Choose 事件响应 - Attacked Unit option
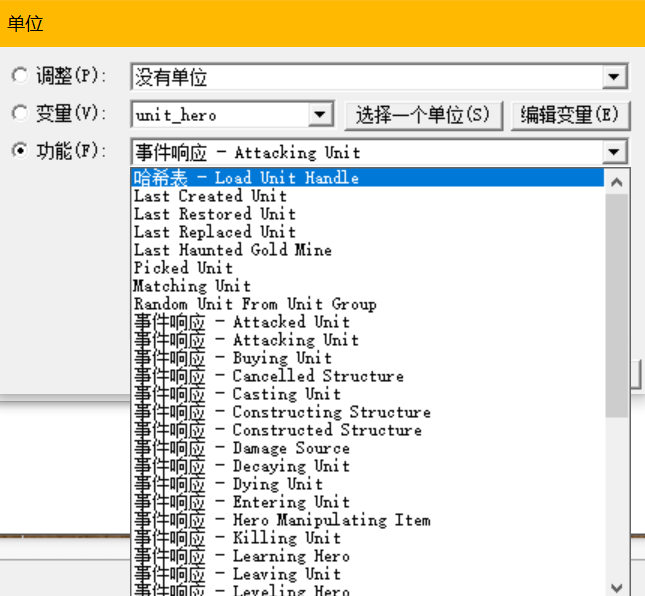This screenshot has height=596, width=645. pos(242,322)
